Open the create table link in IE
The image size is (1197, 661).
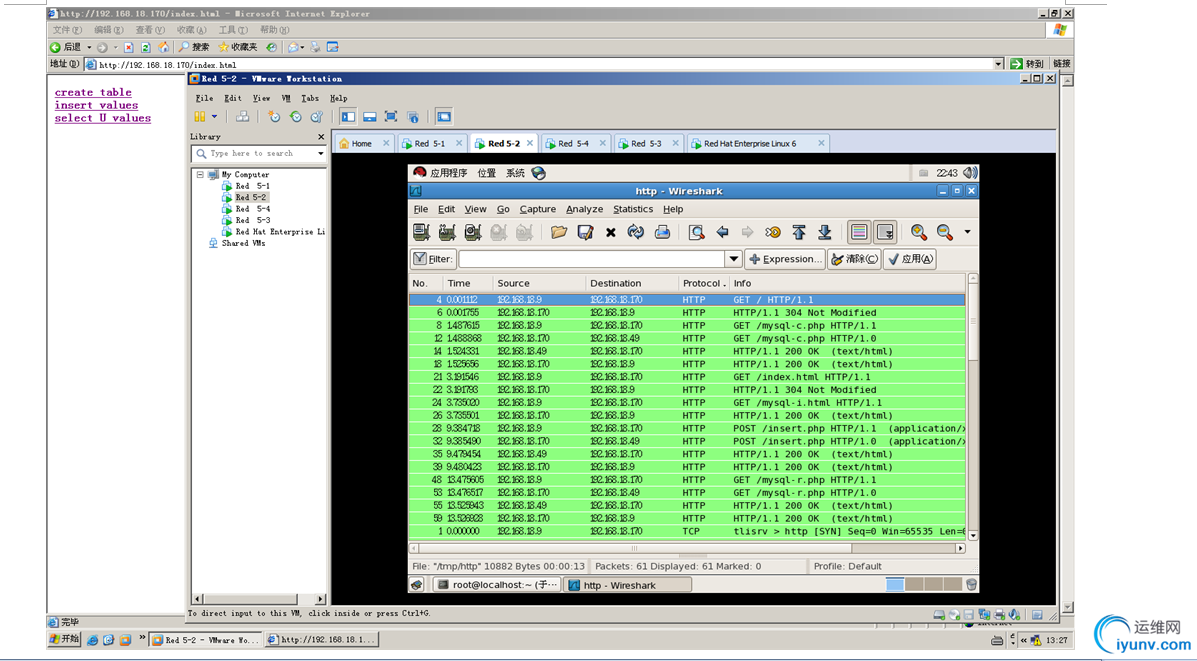[x=93, y=92]
